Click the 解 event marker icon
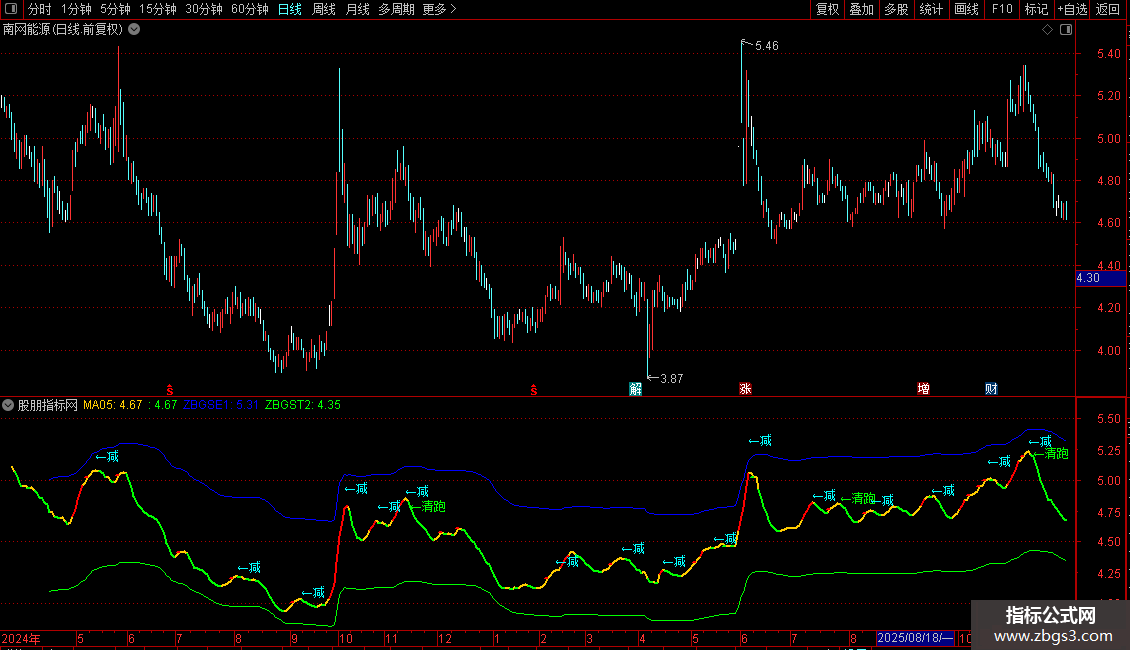Viewport: 1130px width, 650px height. (635, 389)
